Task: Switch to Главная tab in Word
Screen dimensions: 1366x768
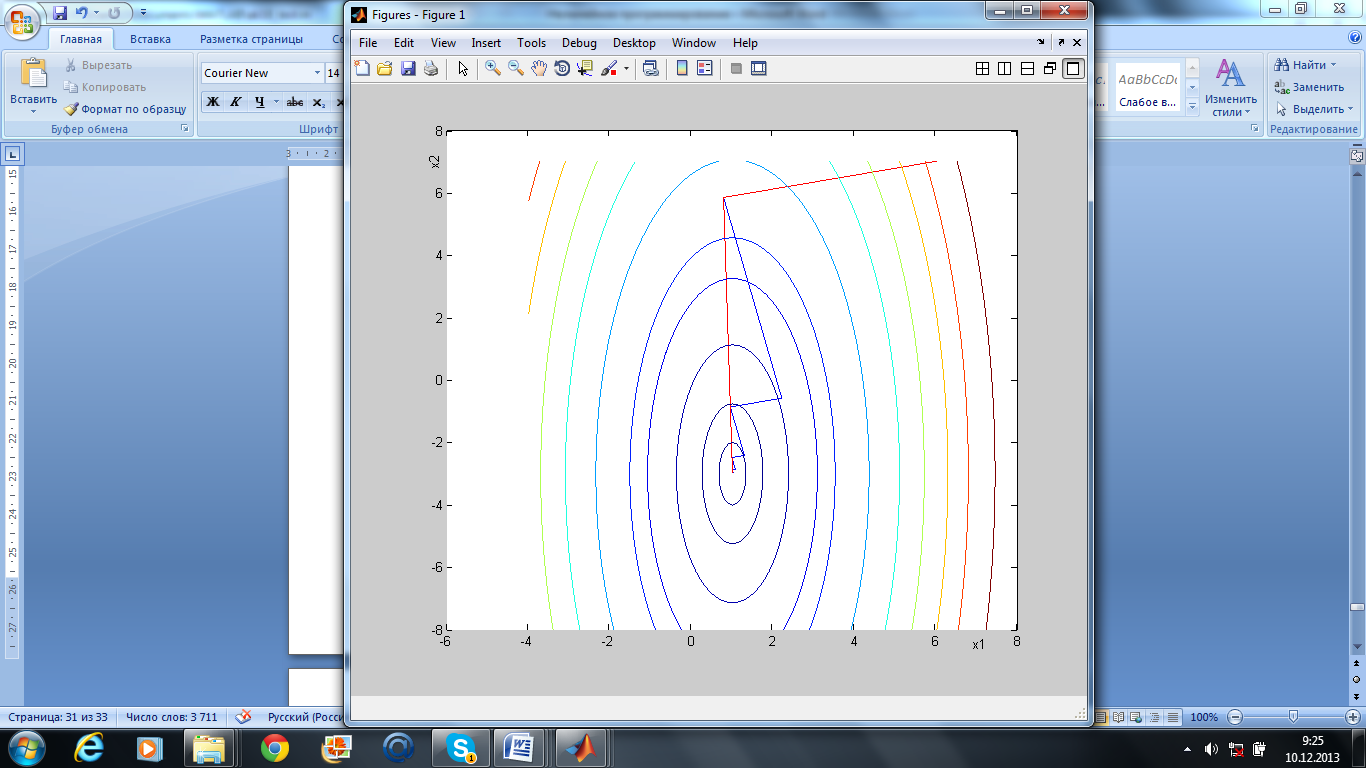Action: 81,39
